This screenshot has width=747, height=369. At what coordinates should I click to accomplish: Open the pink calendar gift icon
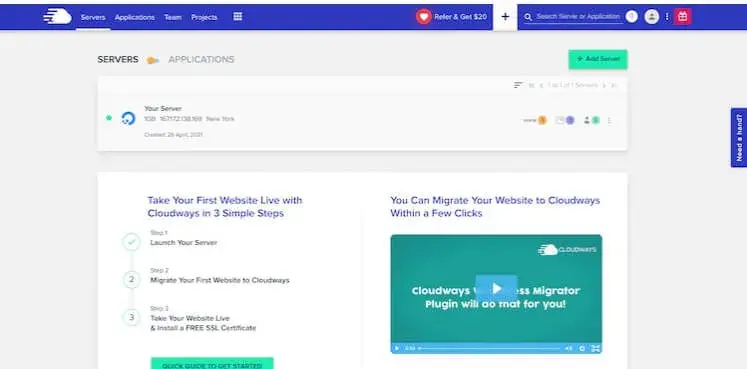pyautogui.click(x=682, y=17)
